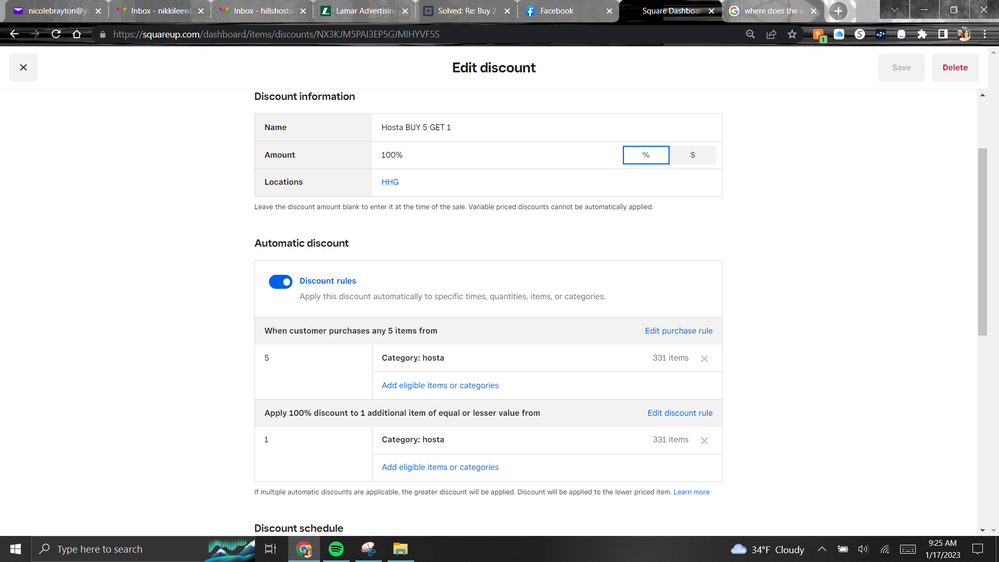This screenshot has height=562, width=999.
Task: Switch to Lamar Advertising tab
Action: coord(362,11)
